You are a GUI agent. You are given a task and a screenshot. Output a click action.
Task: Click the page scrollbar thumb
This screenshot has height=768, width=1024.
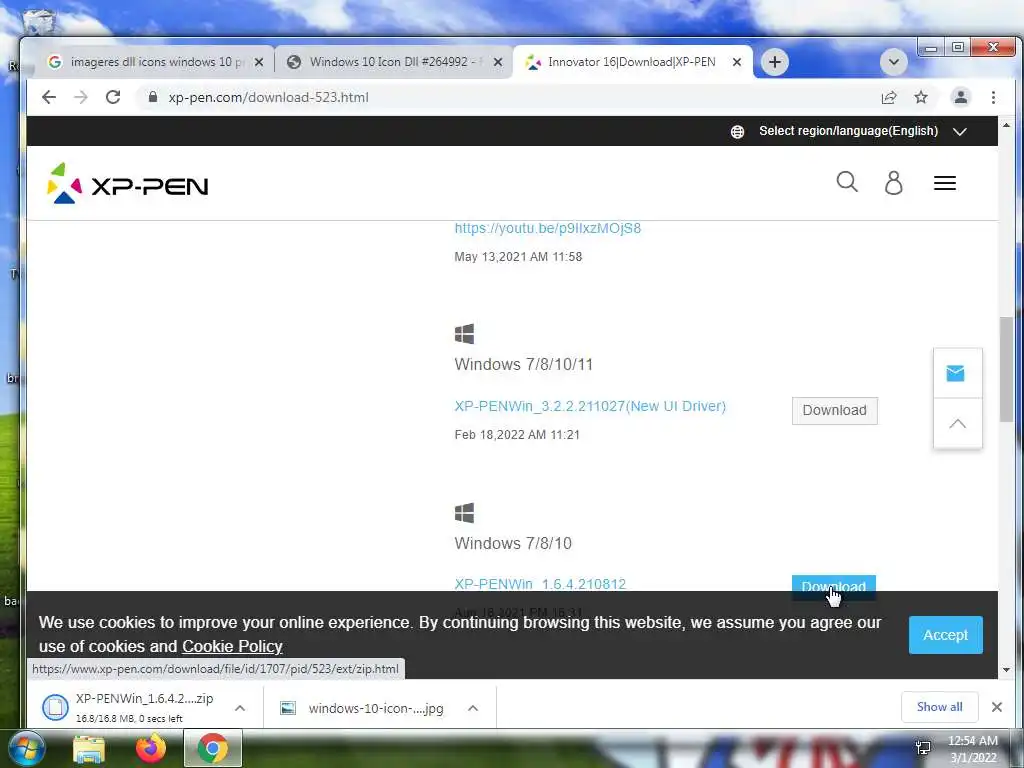tap(1006, 370)
